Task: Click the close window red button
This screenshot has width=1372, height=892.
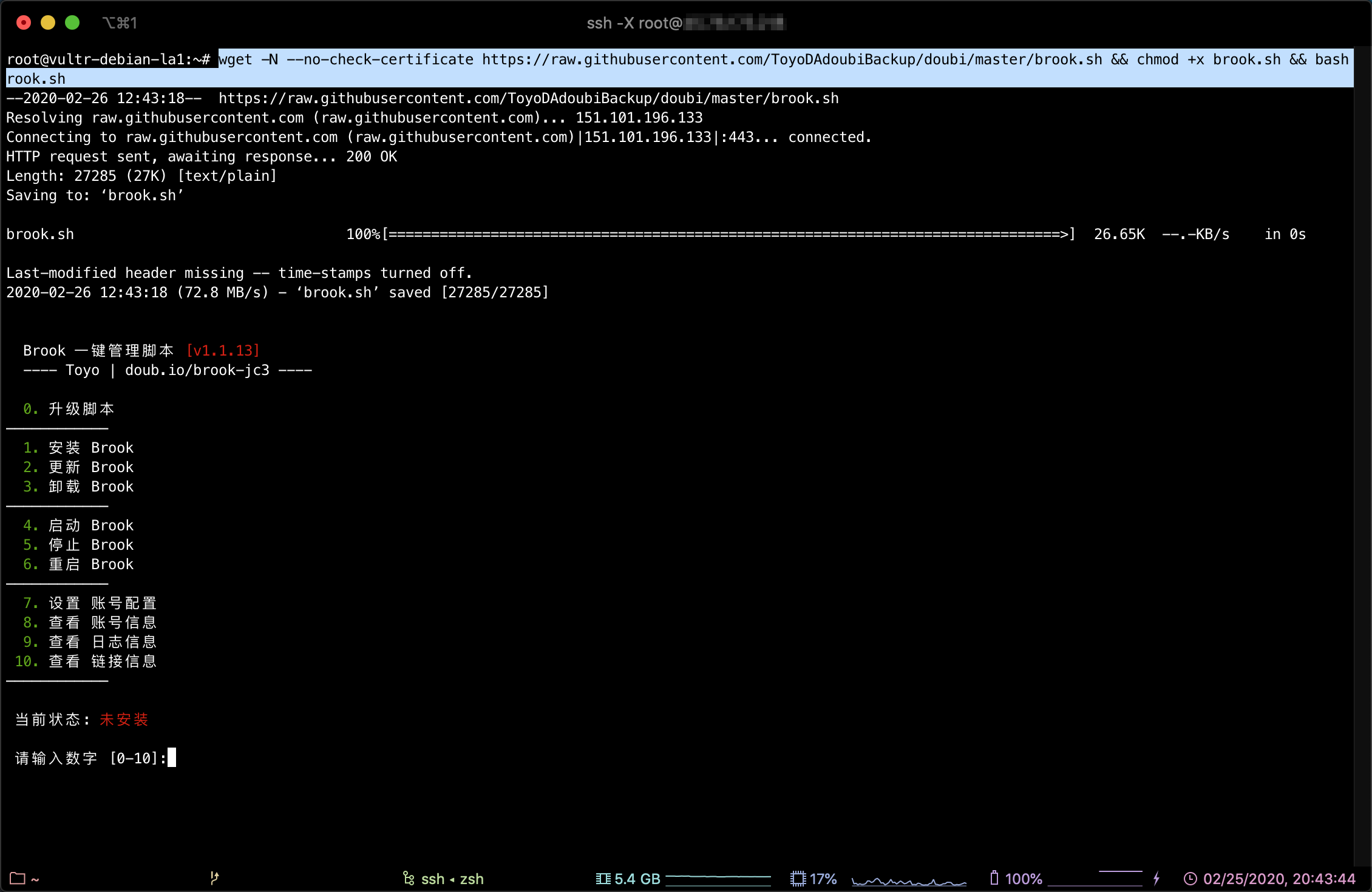Action: tap(24, 22)
